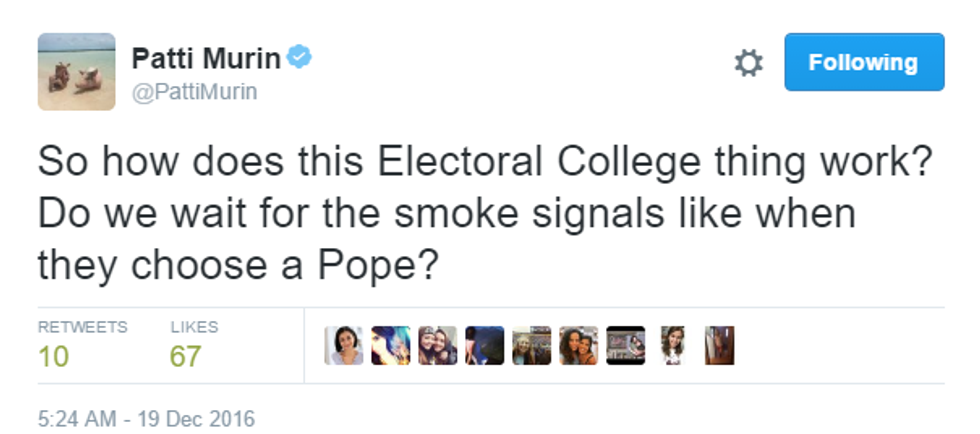Open seventh liker avatar with black borders

626,345
